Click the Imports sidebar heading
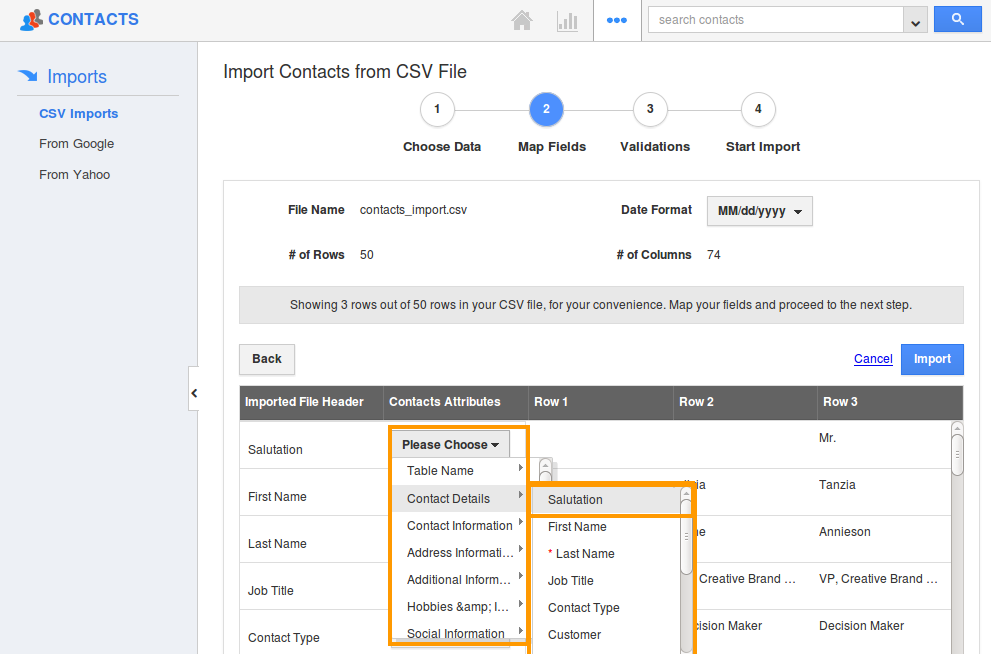The height and width of the screenshot is (654, 991). [x=77, y=76]
